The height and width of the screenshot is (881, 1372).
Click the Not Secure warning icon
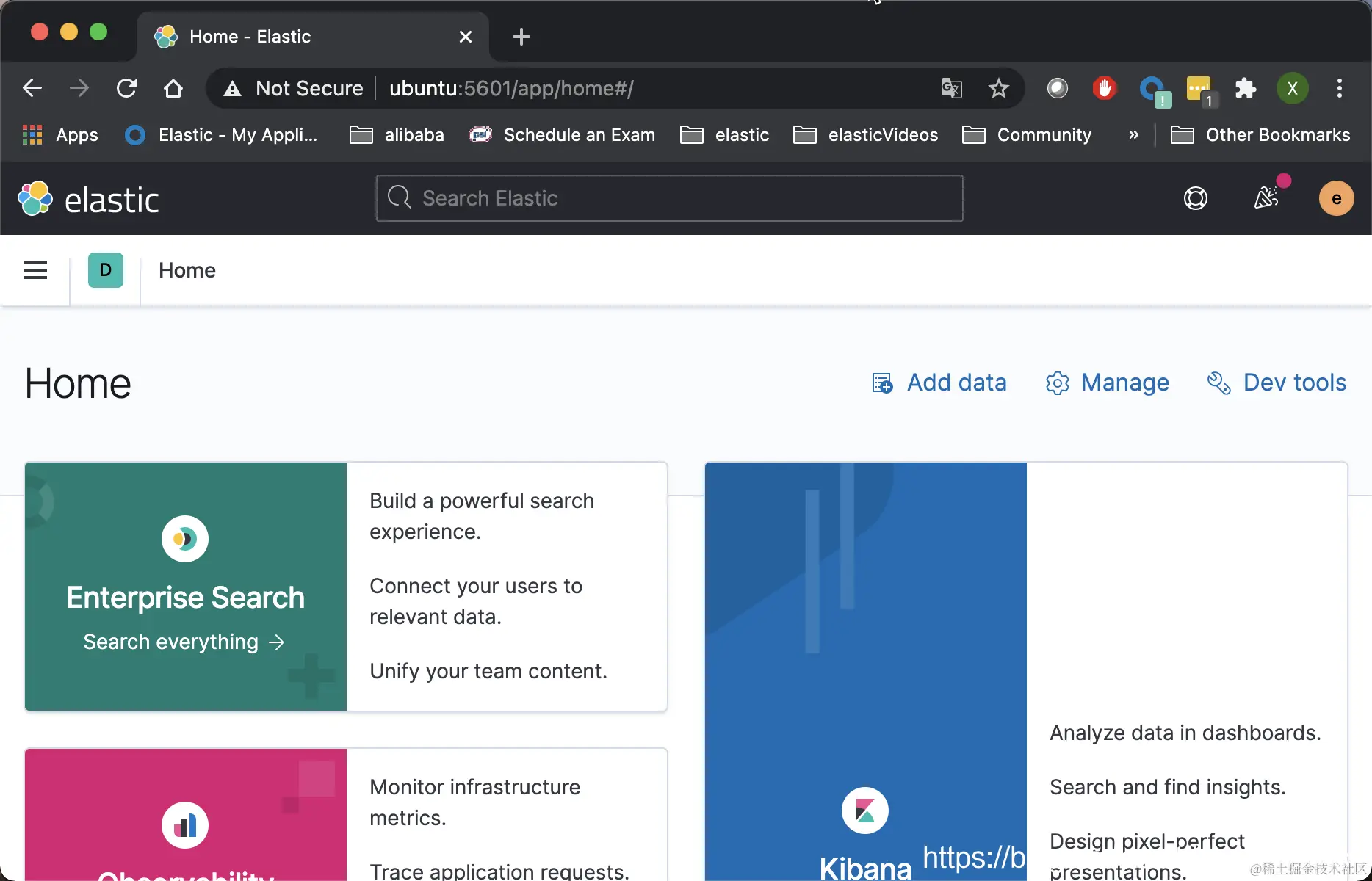[233, 89]
